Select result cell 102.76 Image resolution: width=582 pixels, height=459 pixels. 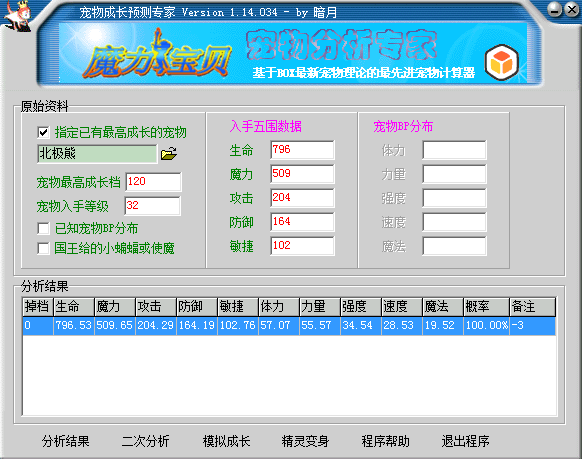[x=238, y=326]
